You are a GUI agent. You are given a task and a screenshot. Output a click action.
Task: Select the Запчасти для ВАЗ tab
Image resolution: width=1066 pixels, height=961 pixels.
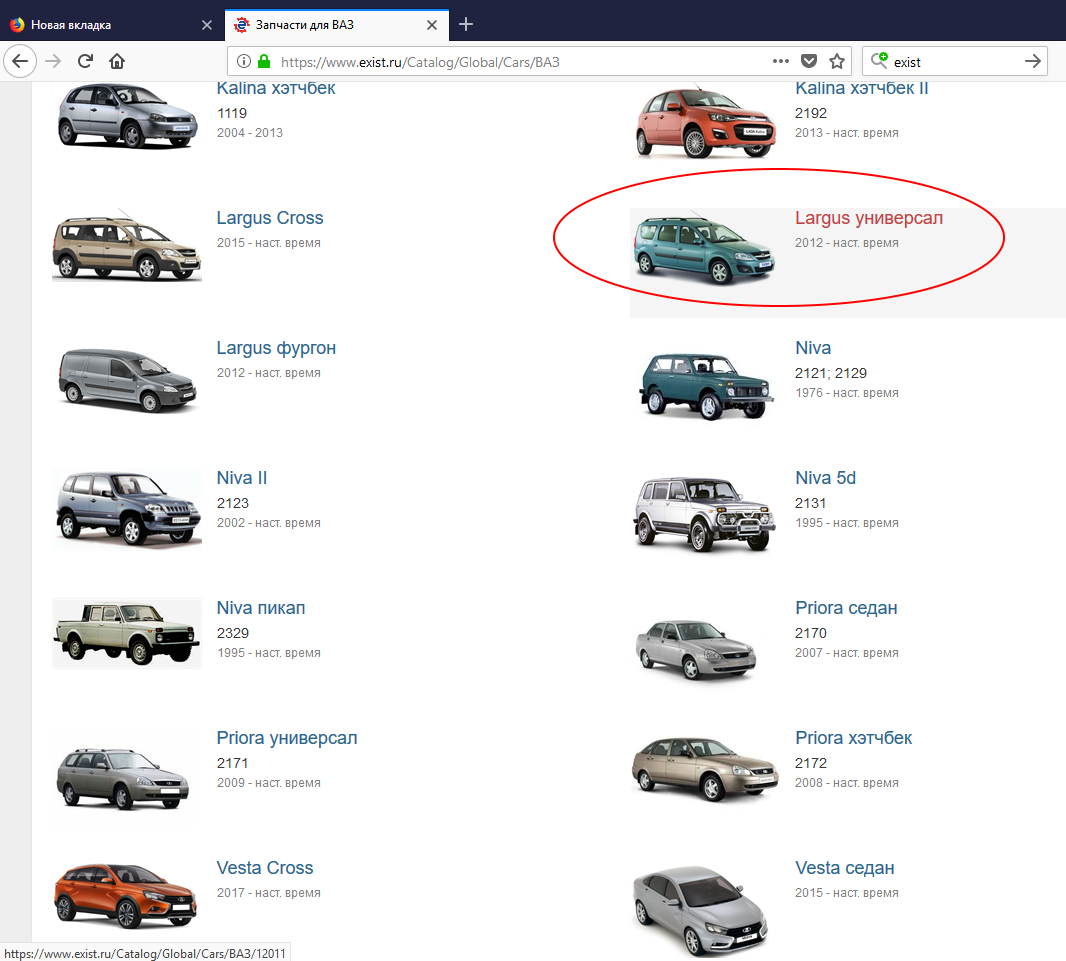click(x=337, y=25)
